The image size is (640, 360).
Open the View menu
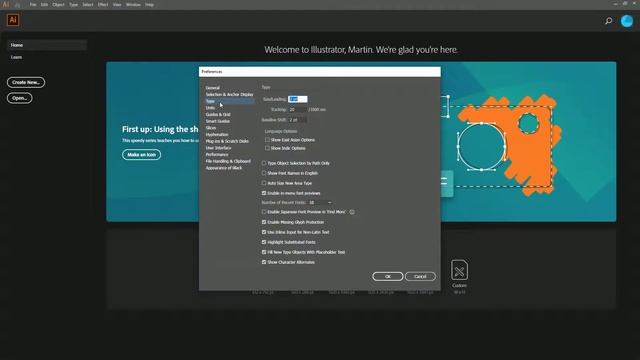(117, 4)
